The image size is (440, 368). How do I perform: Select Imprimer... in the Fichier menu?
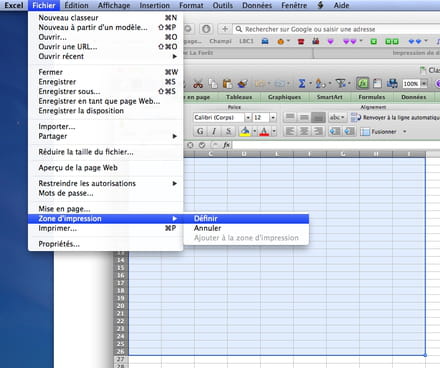(x=106, y=228)
